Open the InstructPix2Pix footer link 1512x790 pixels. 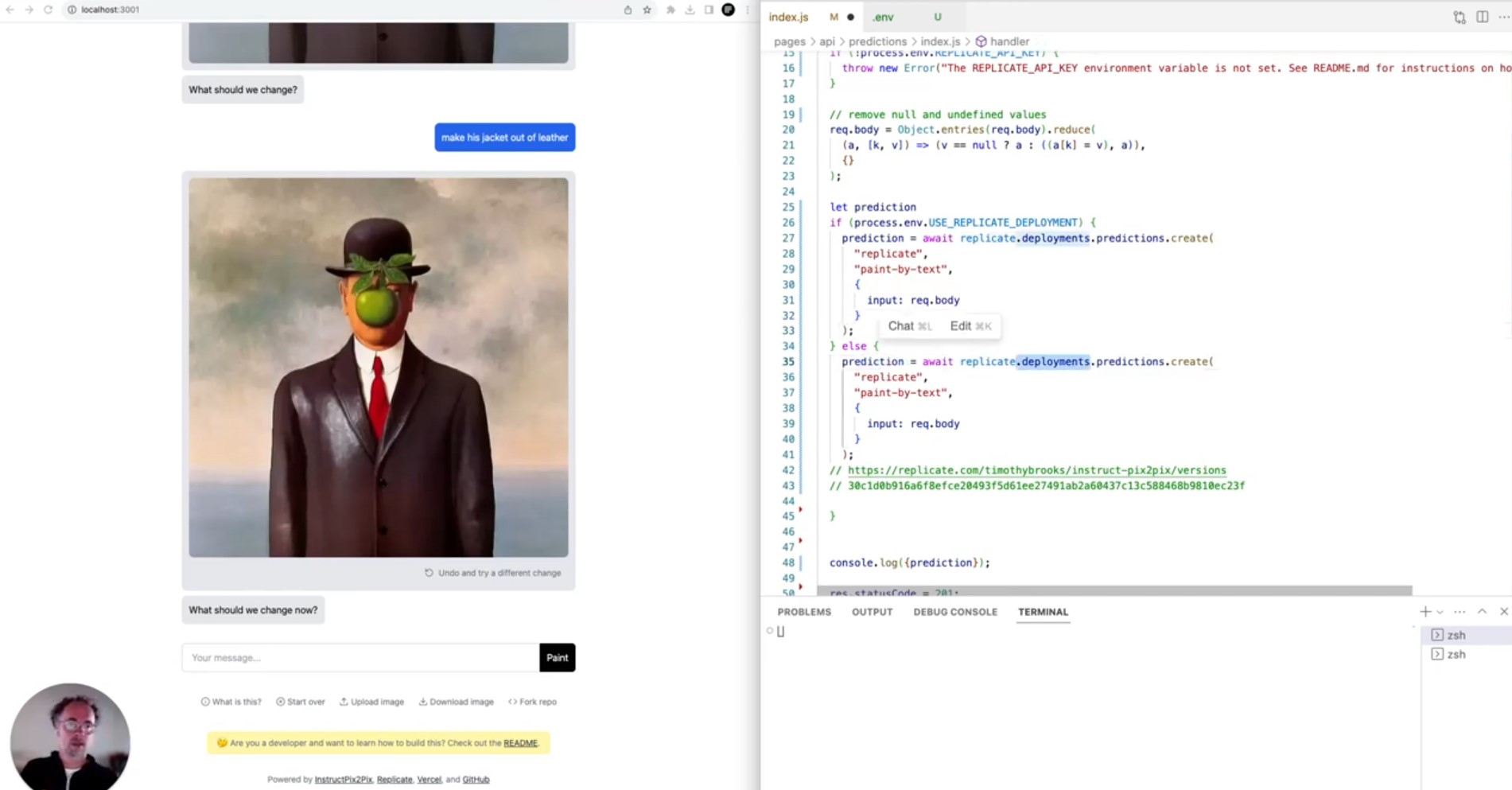point(344,780)
